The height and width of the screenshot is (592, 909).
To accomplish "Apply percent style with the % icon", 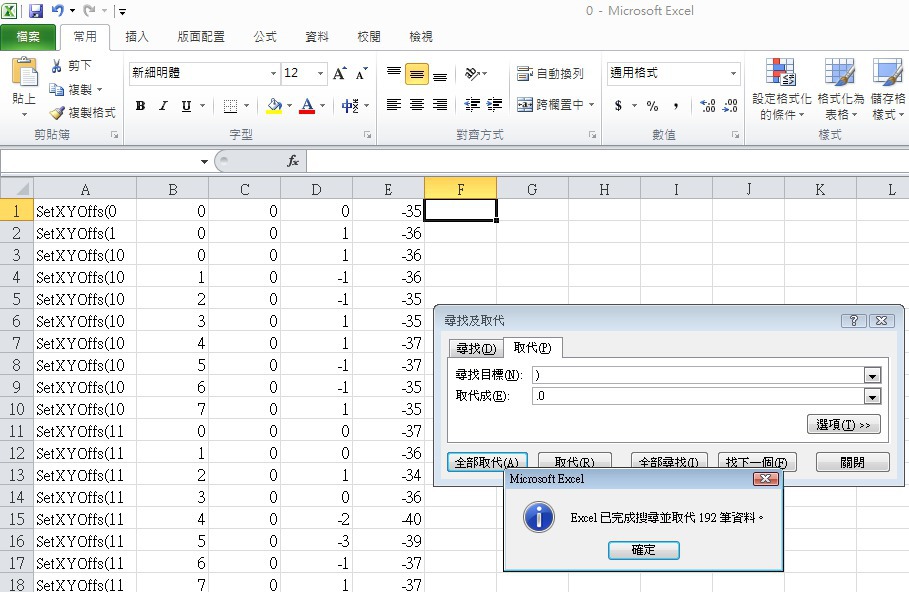I will [x=652, y=106].
